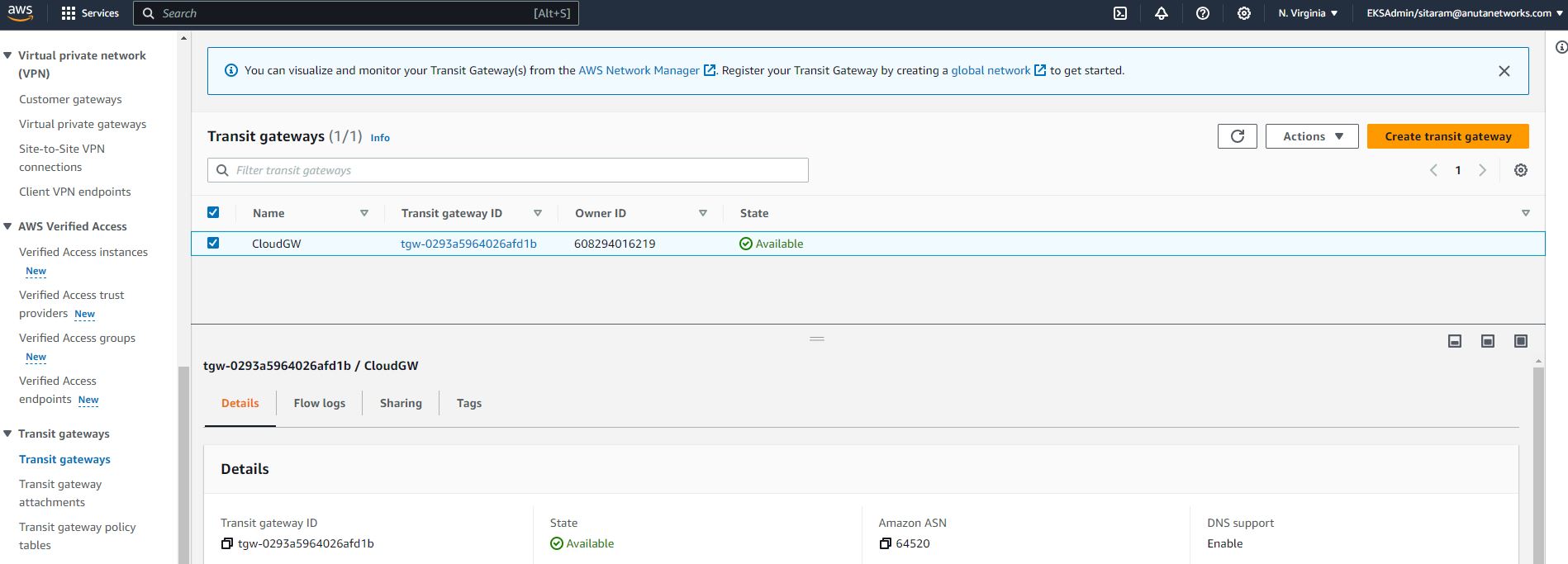Screen dimensions: 1568x564
Task: Sort by the Name column
Action: click(364, 213)
